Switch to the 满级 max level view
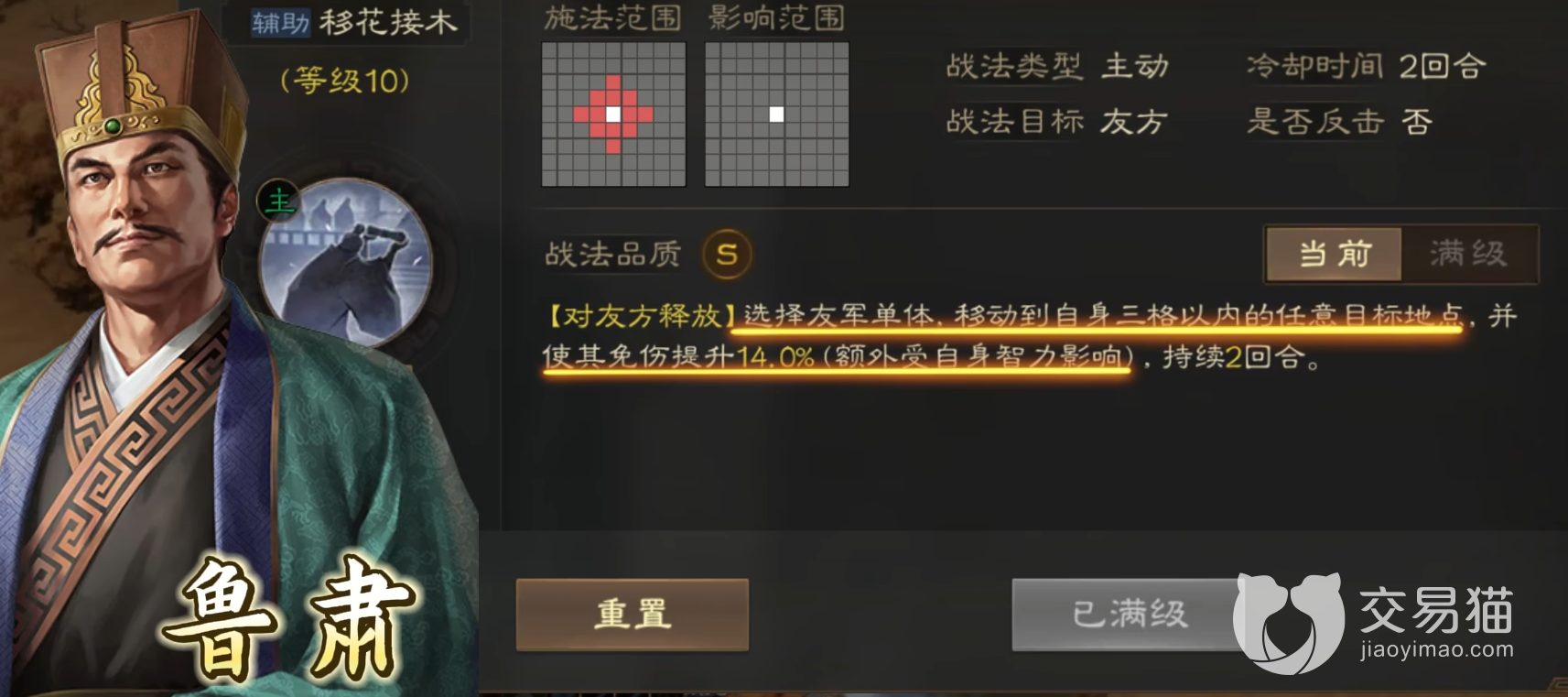1568x697 pixels. 1468,254
